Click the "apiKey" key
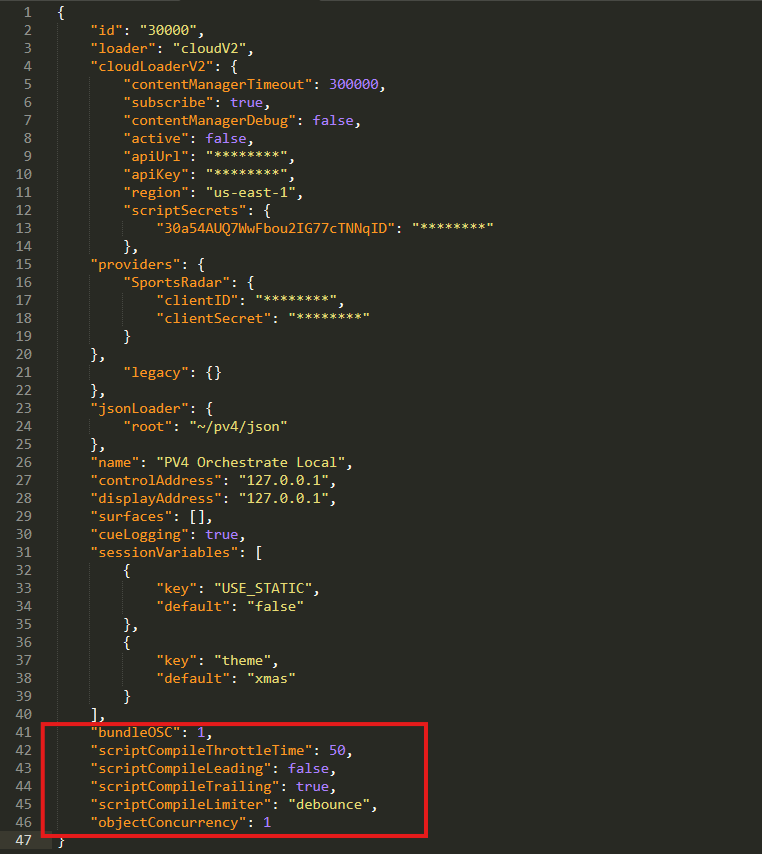Screen dimensions: 762x854 [x=156, y=174]
